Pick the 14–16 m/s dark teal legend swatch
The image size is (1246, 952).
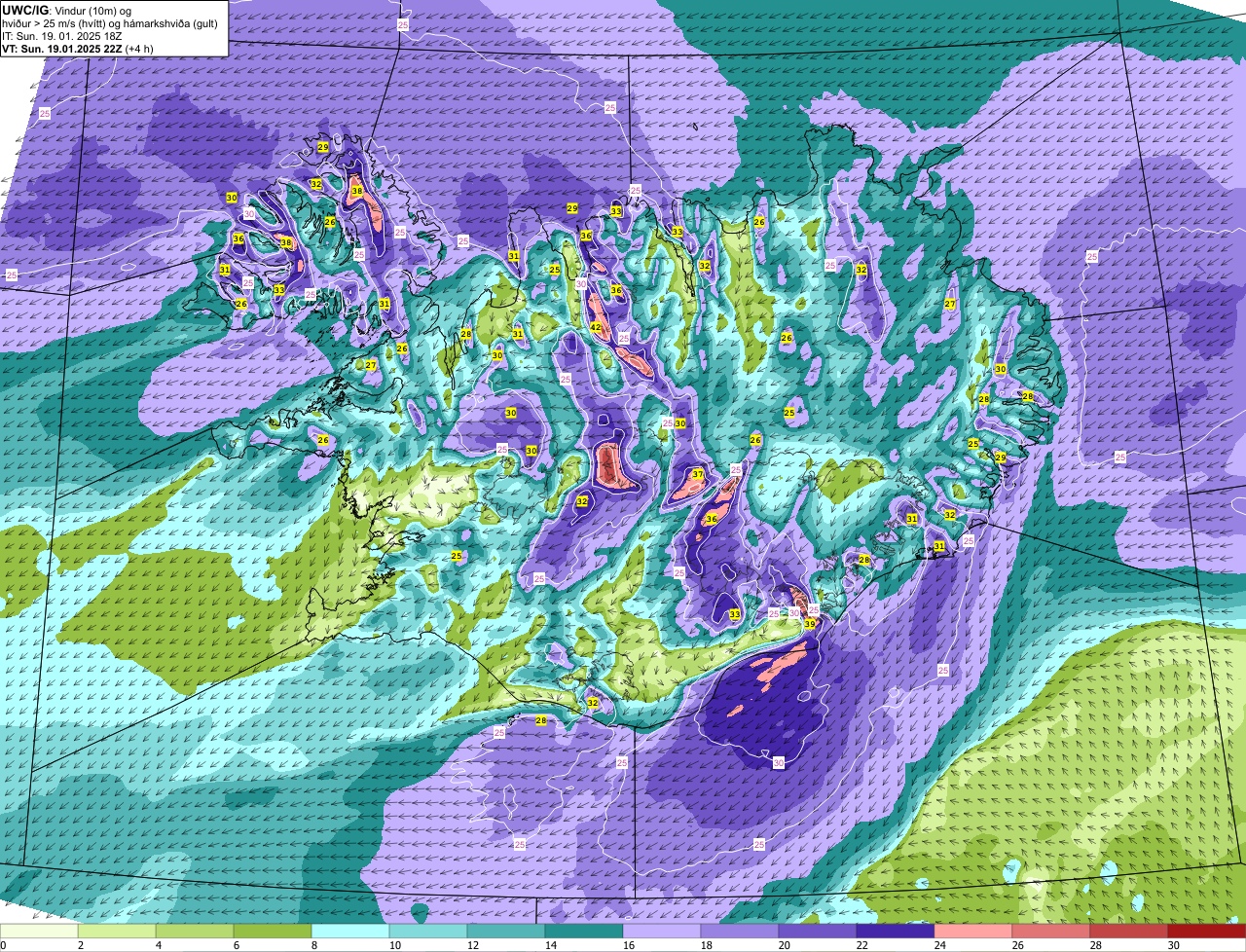[x=584, y=932]
